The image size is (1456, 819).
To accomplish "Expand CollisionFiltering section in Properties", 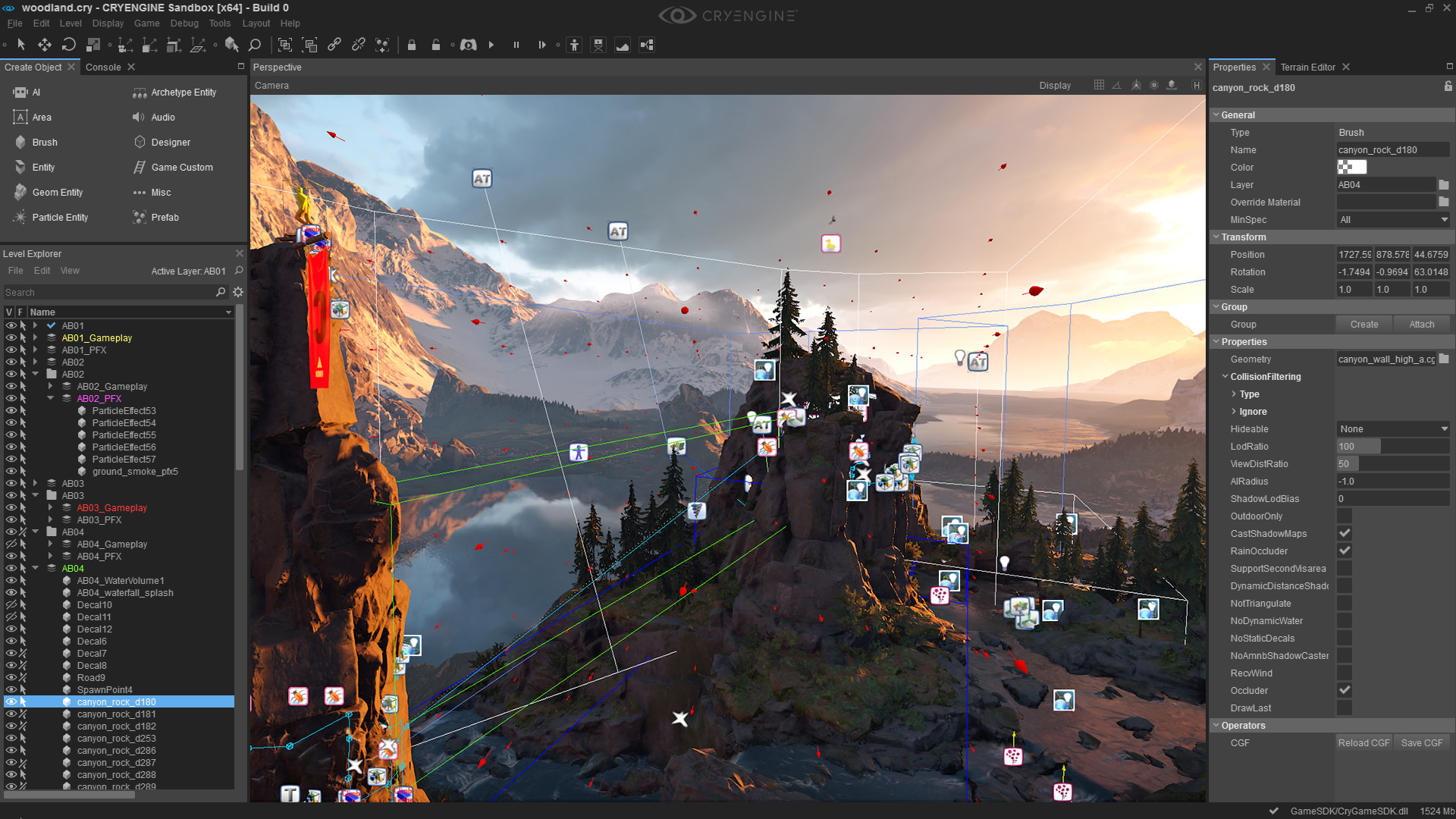I will coord(1223,376).
